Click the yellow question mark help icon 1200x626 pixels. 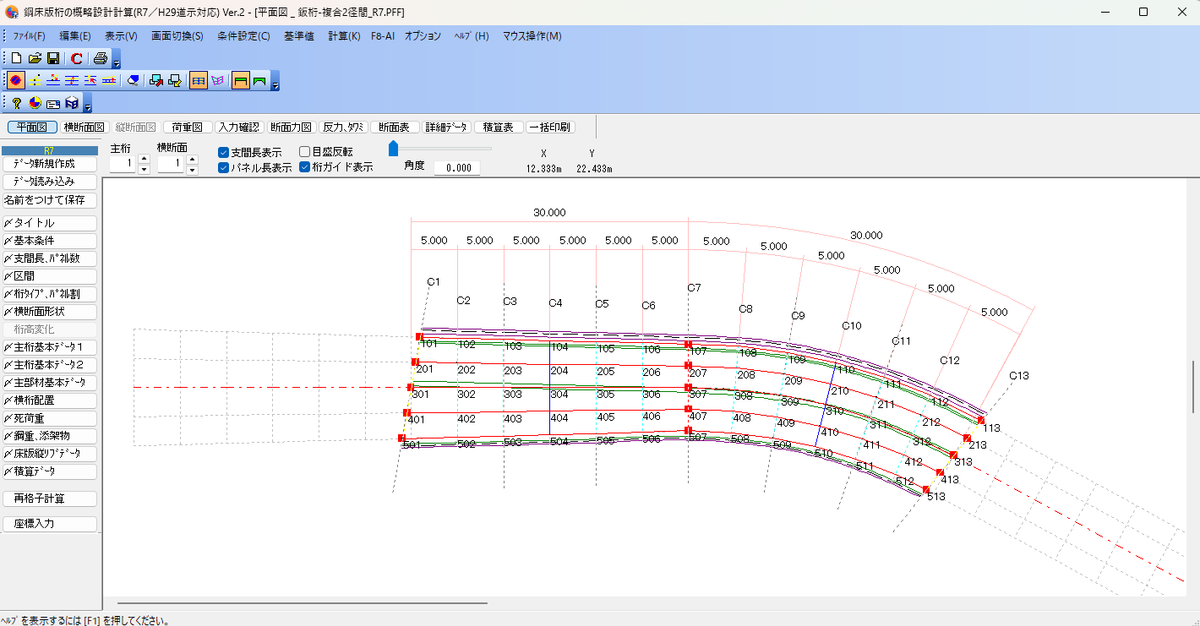17,102
